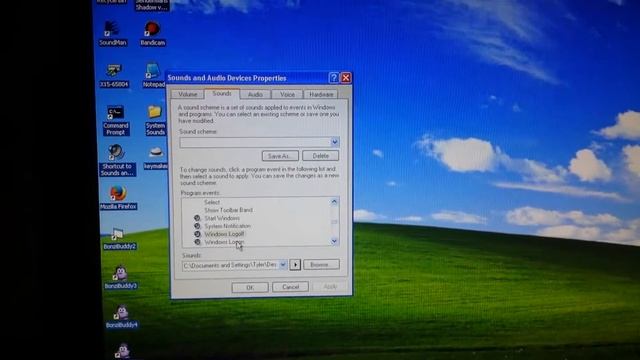
Task: Select the Bandicam desktop shortcut
Action: (152, 33)
